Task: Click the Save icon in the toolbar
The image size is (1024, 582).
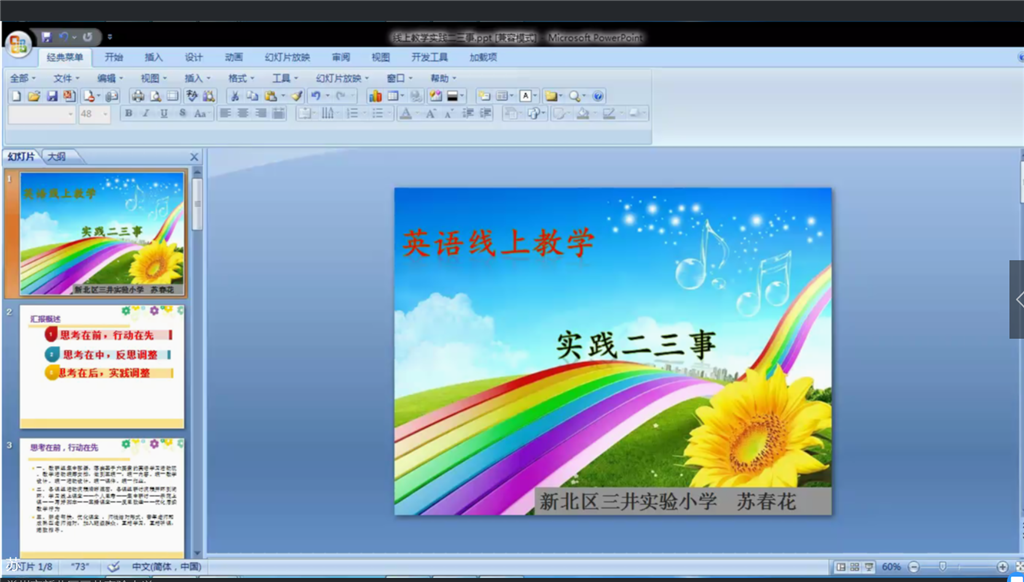Action: click(52, 96)
